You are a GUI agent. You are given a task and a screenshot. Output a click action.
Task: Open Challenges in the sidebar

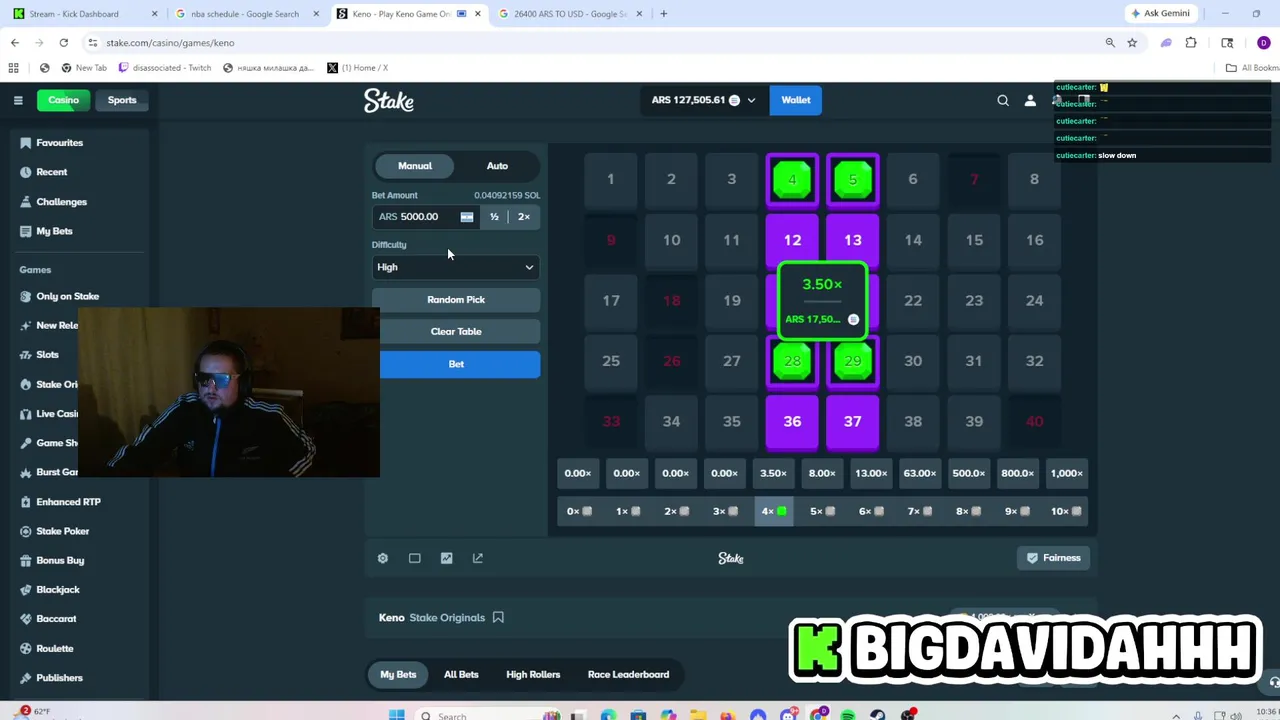pos(62,201)
